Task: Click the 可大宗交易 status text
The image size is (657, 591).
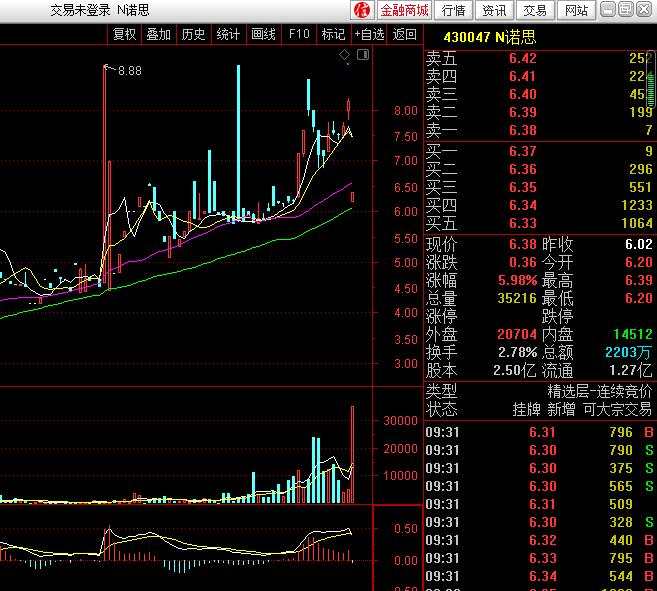Action: pyautogui.click(x=618, y=410)
